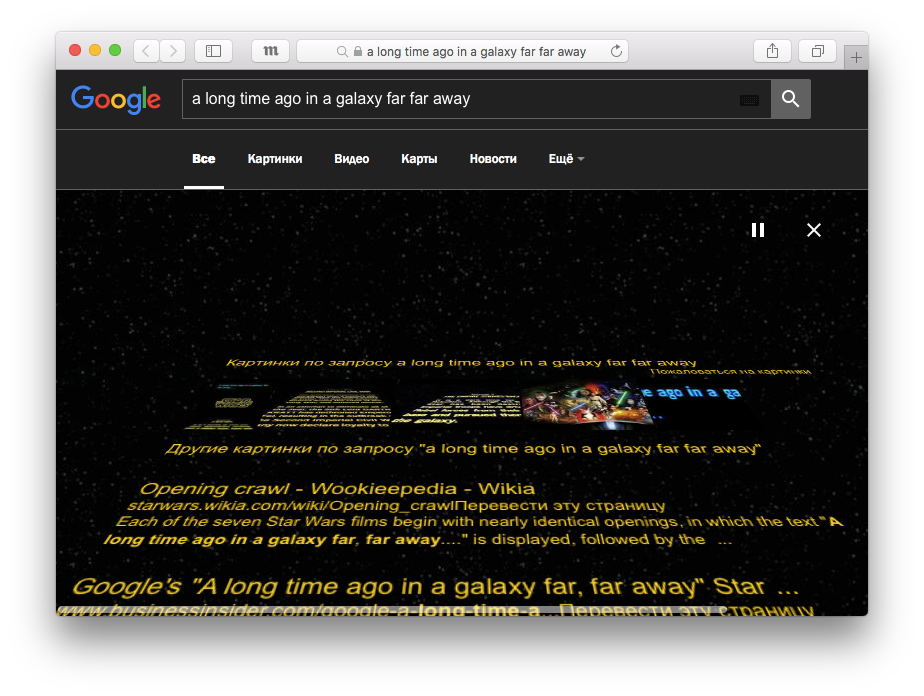Pause the Star Wars crawl animation
The width and height of the screenshot is (924, 696).
click(x=758, y=230)
